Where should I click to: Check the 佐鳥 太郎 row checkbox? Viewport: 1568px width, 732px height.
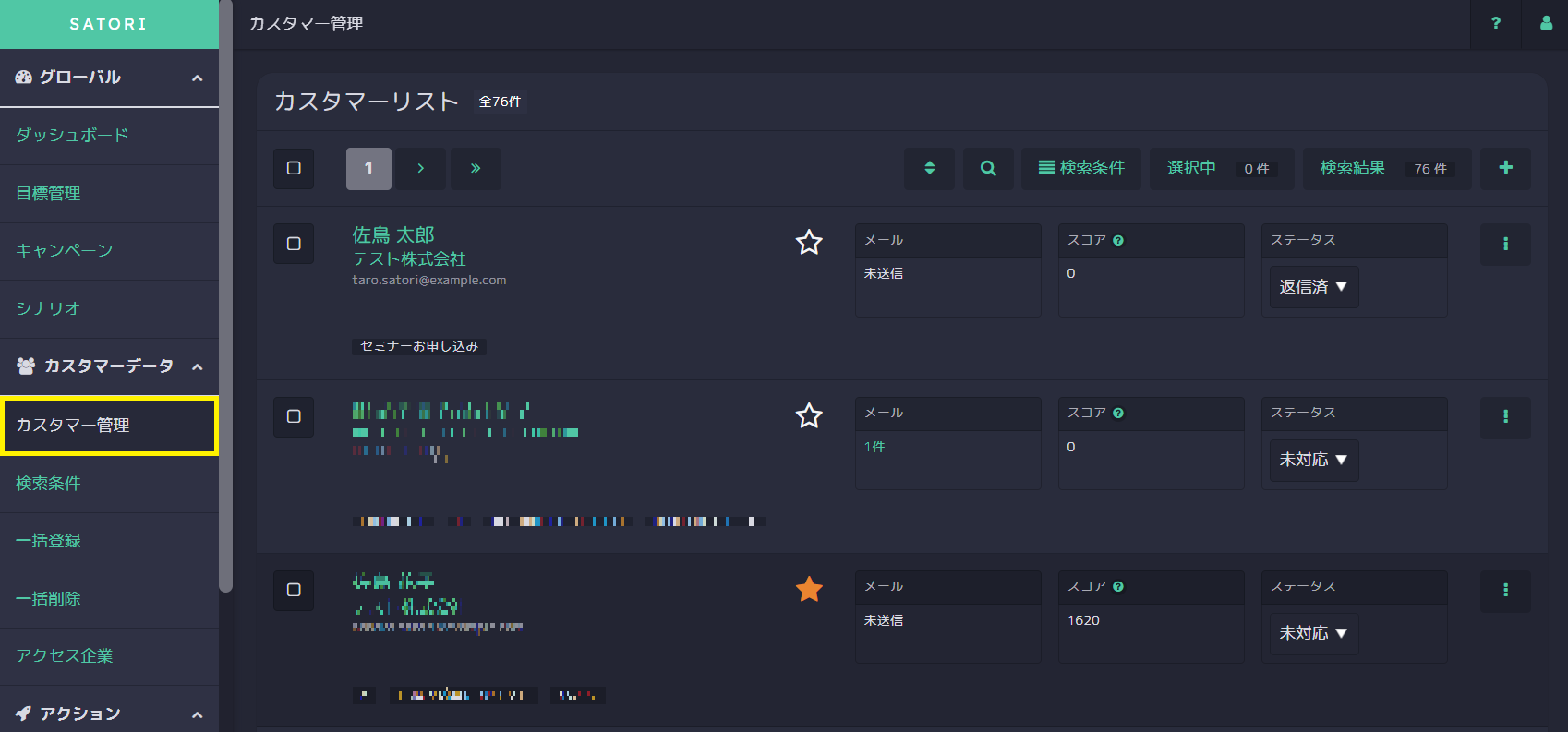click(x=294, y=244)
